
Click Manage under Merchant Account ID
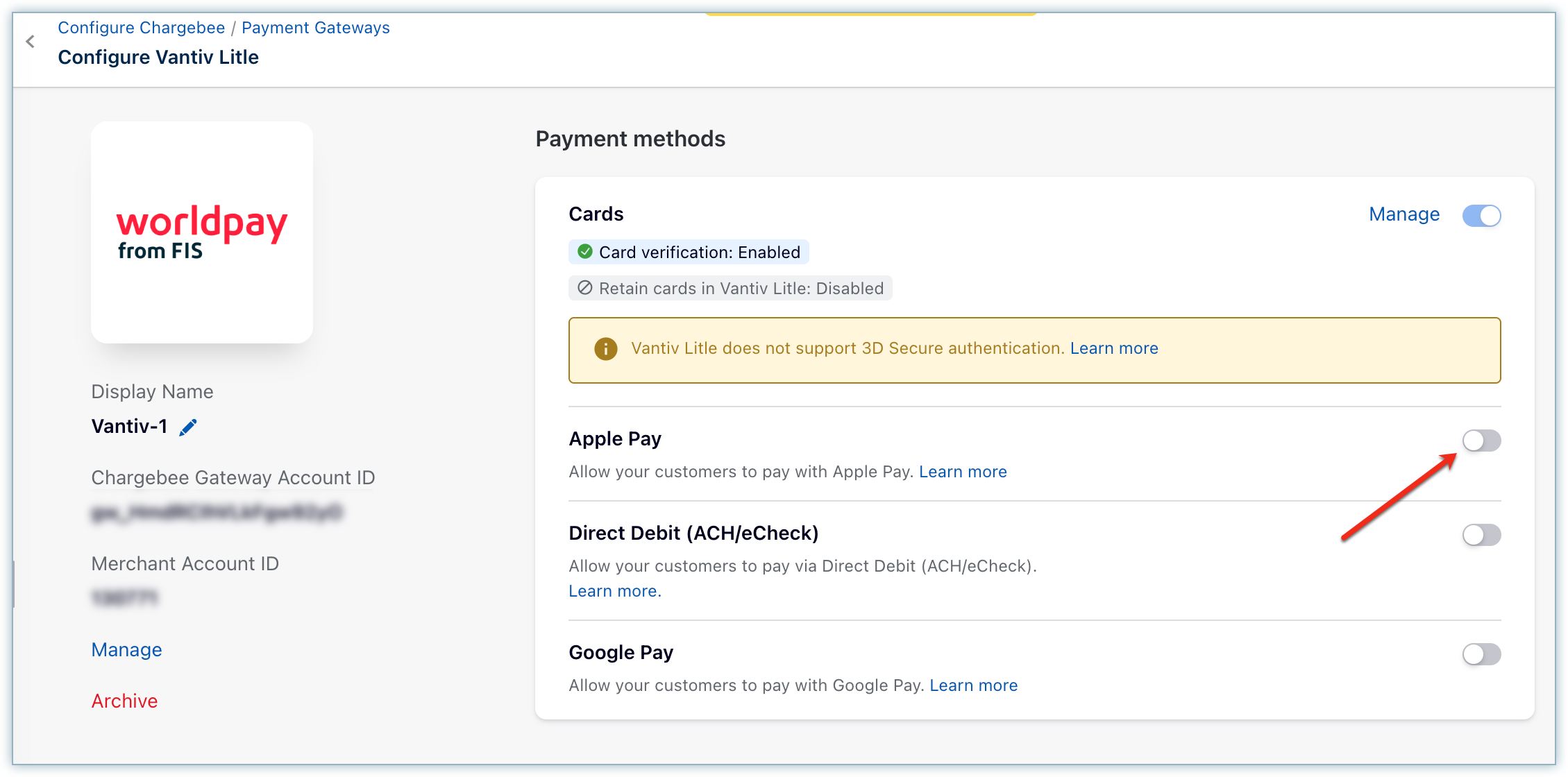[126, 650]
